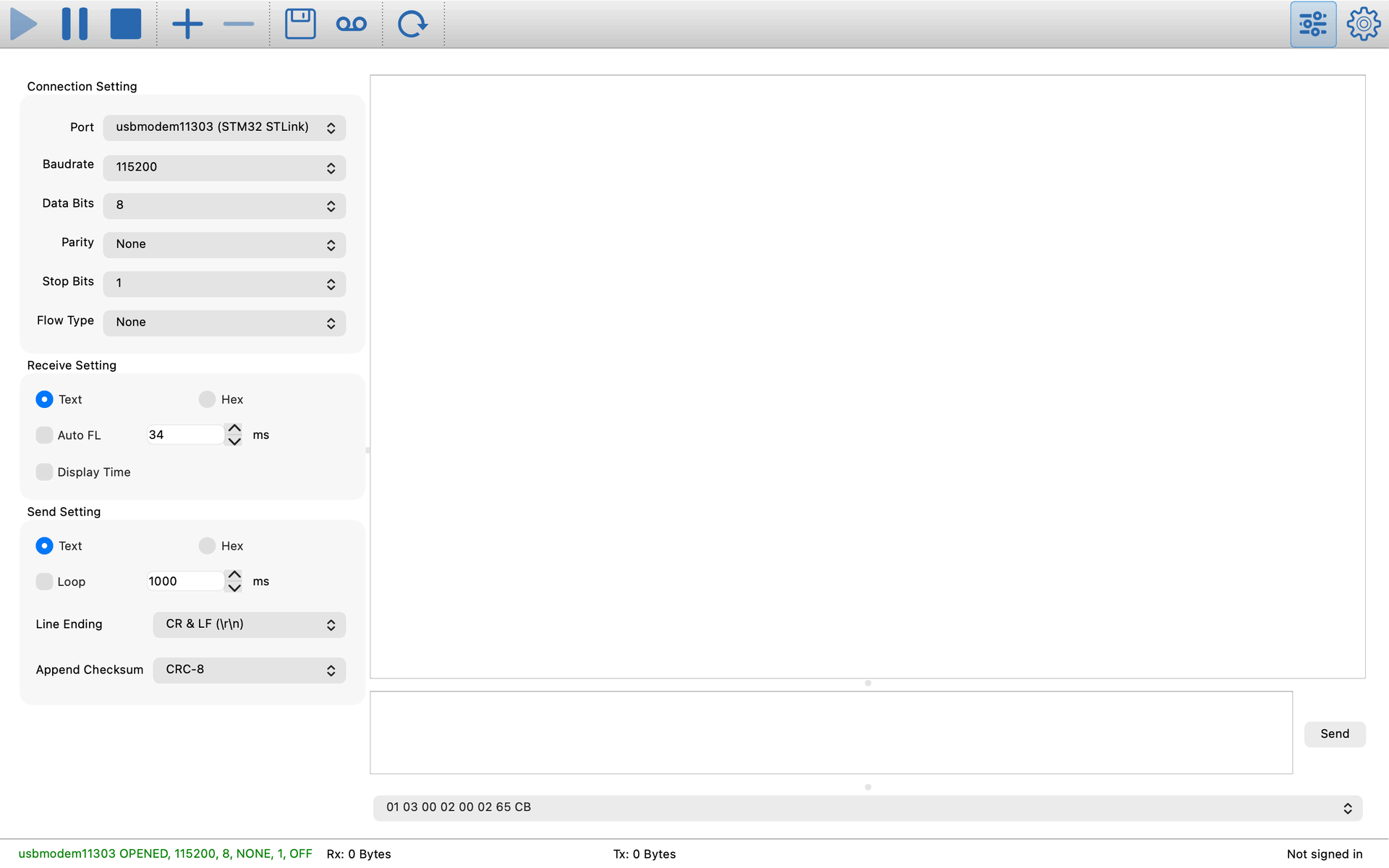Stop the serial connection with square icon
This screenshot has width=1389, height=868.
pos(125,24)
